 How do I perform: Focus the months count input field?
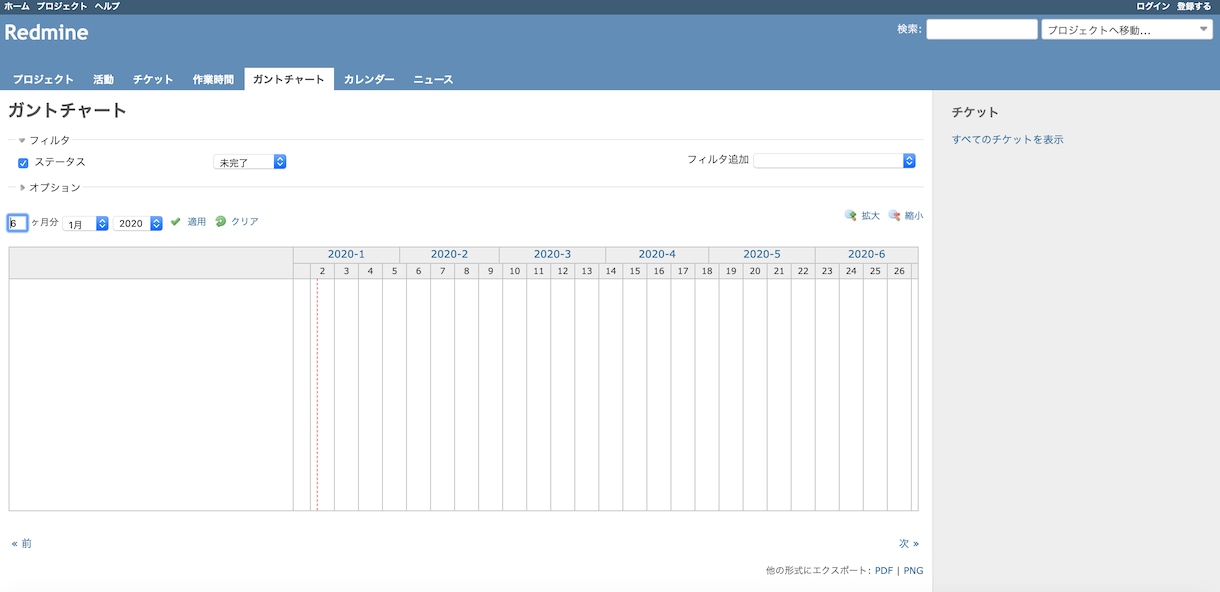18,223
